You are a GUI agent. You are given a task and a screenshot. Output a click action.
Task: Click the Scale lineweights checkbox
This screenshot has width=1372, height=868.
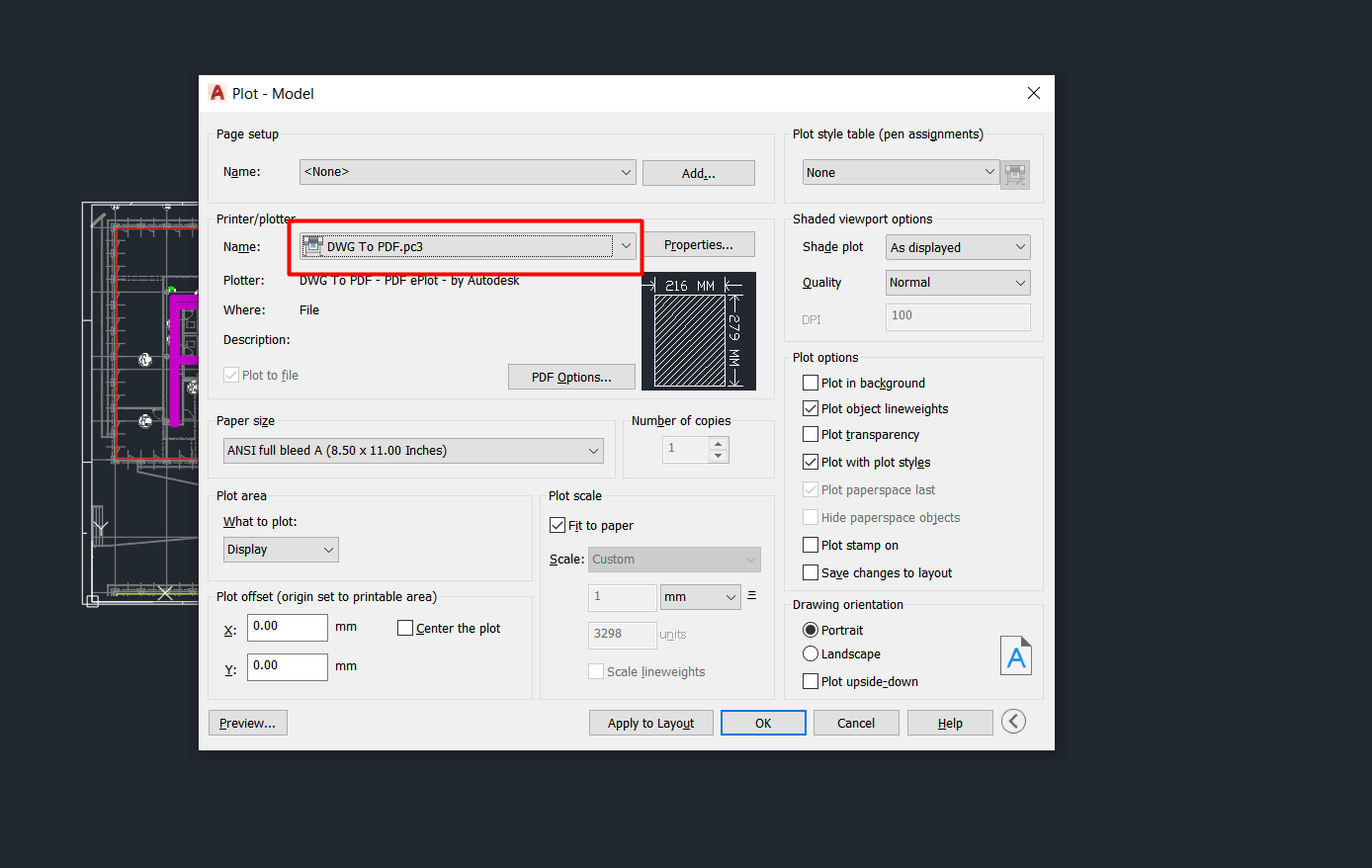pos(596,671)
